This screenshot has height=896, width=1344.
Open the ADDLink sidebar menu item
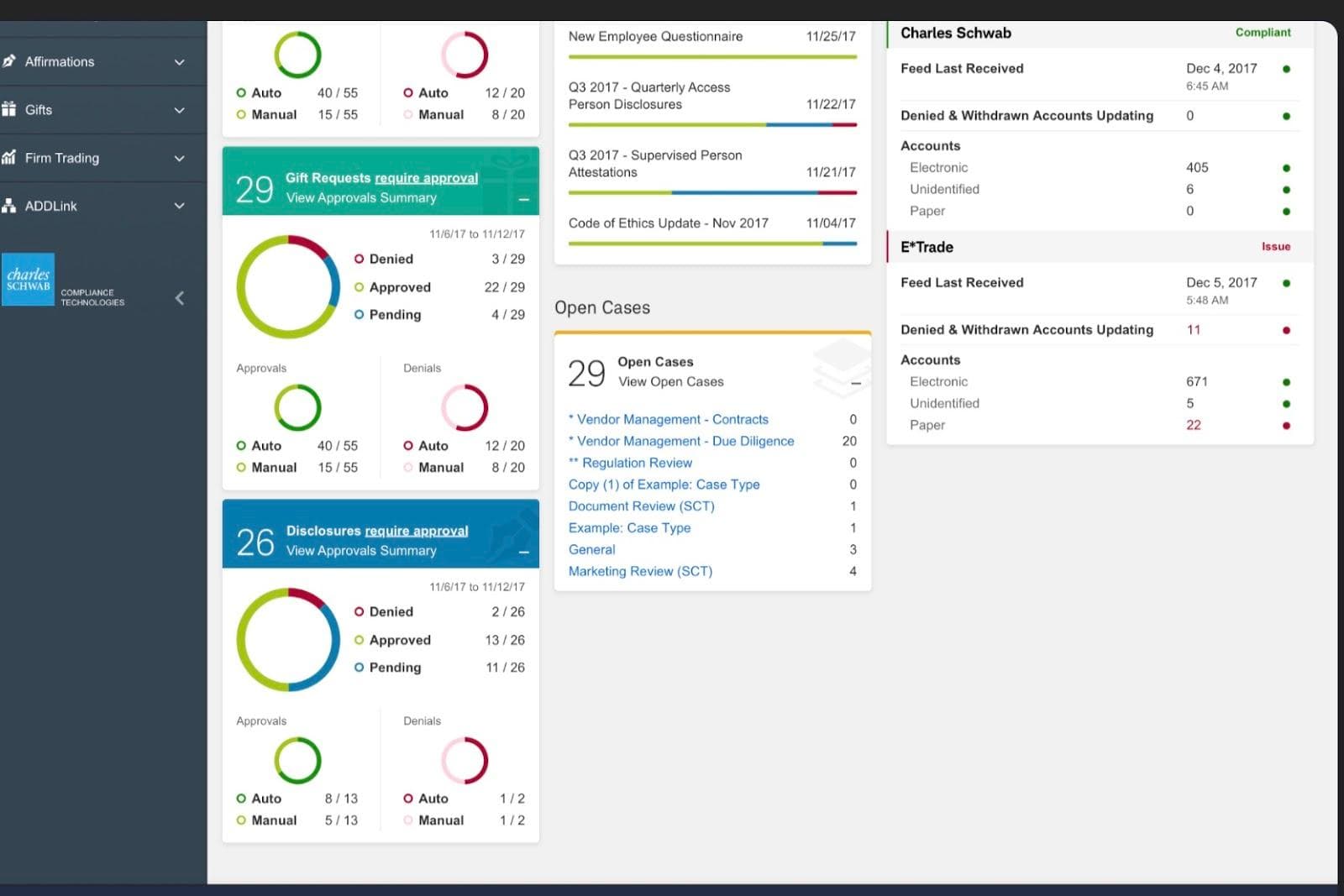tap(102, 206)
